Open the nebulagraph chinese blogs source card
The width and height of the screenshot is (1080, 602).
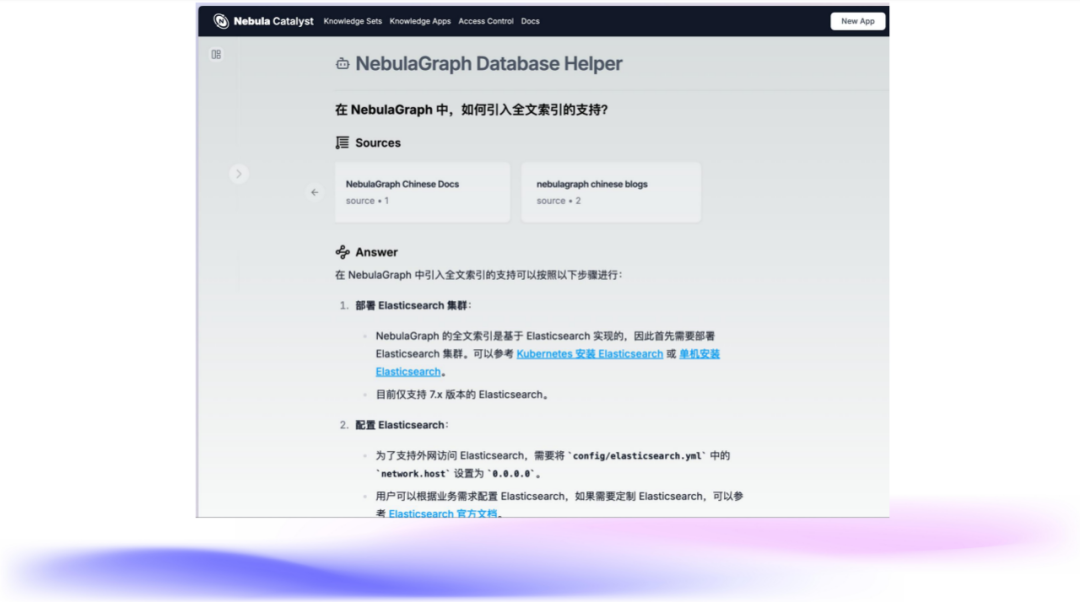point(611,192)
